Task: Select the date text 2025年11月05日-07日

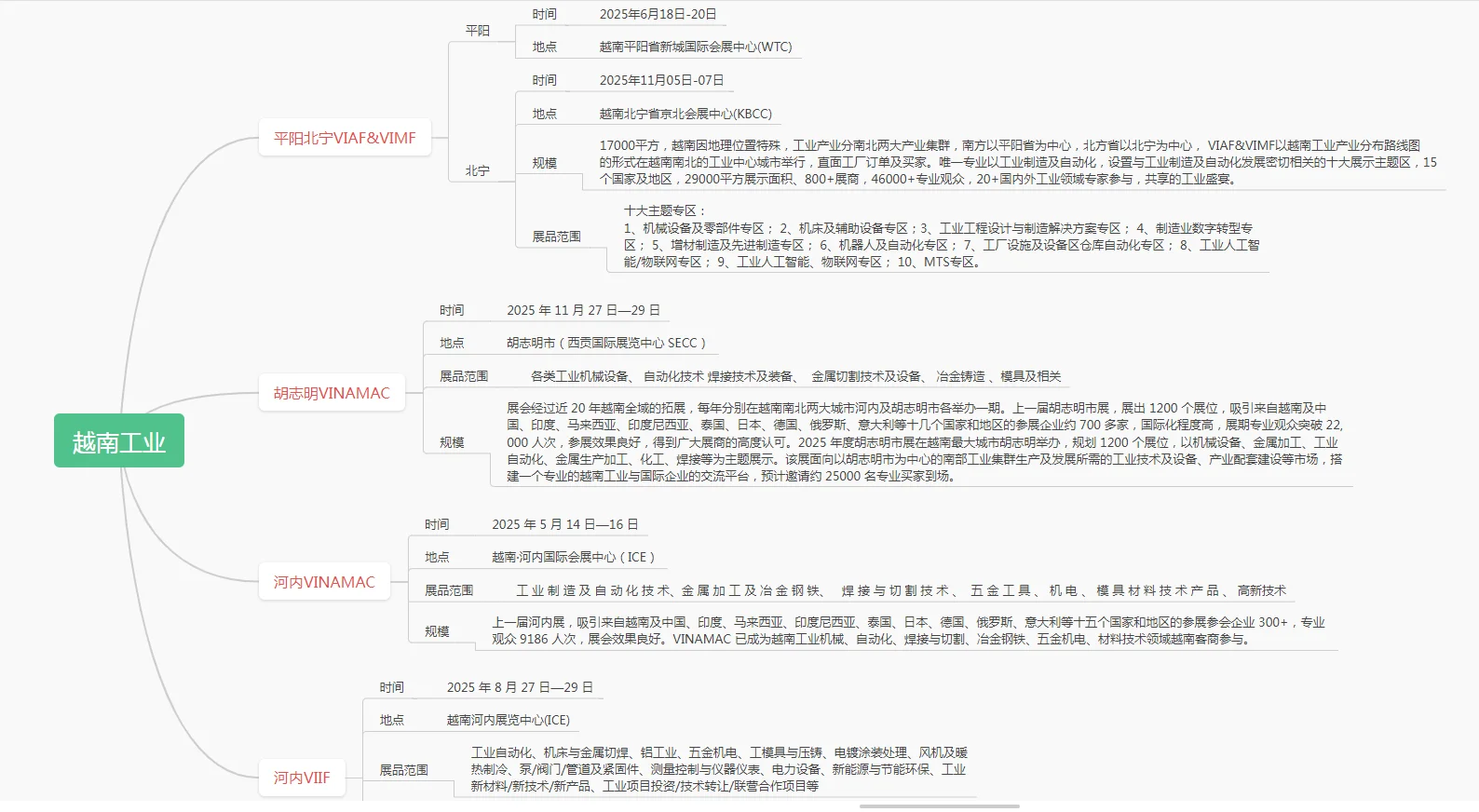Action: 661,80
